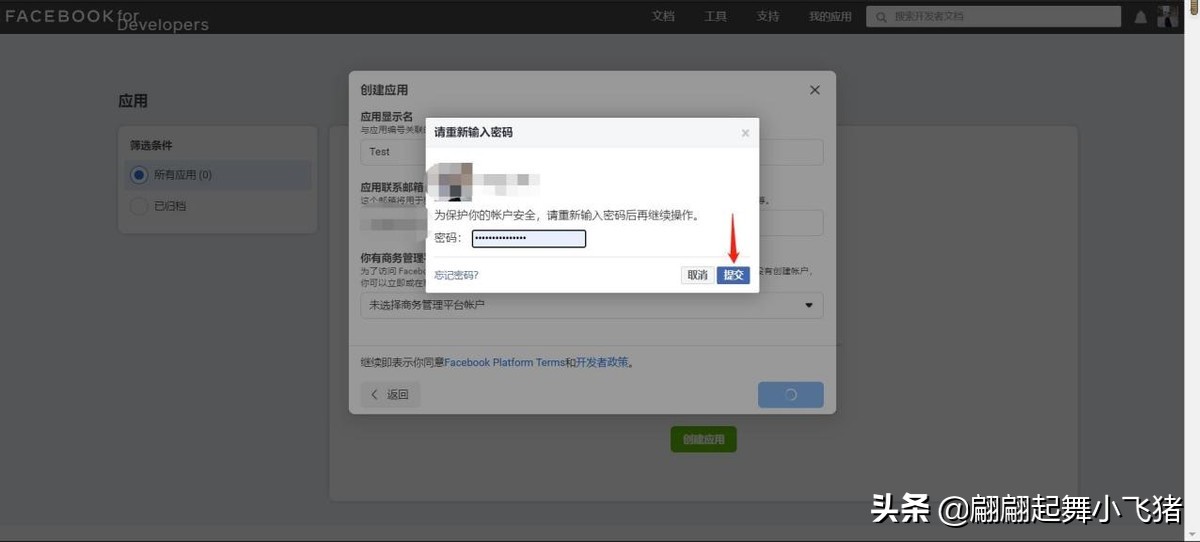
Task: Select the 已归档 radio filter
Action: coord(139,206)
